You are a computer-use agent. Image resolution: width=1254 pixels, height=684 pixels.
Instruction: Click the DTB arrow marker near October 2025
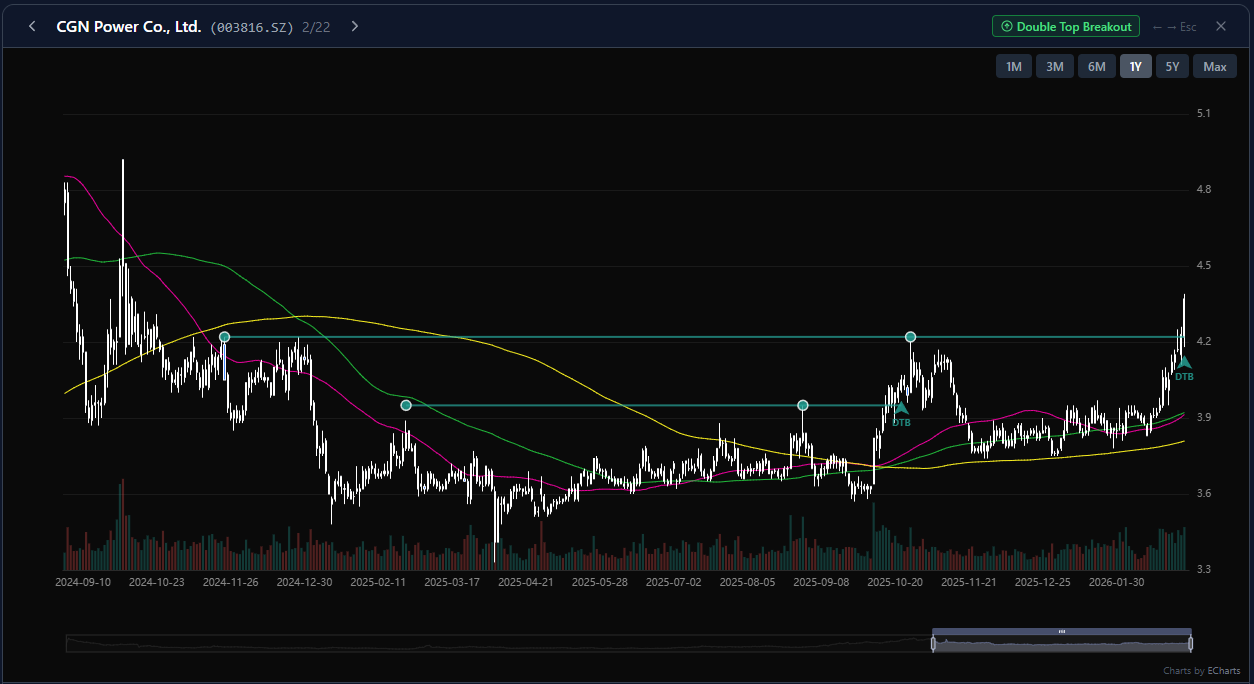pyautogui.click(x=901, y=410)
